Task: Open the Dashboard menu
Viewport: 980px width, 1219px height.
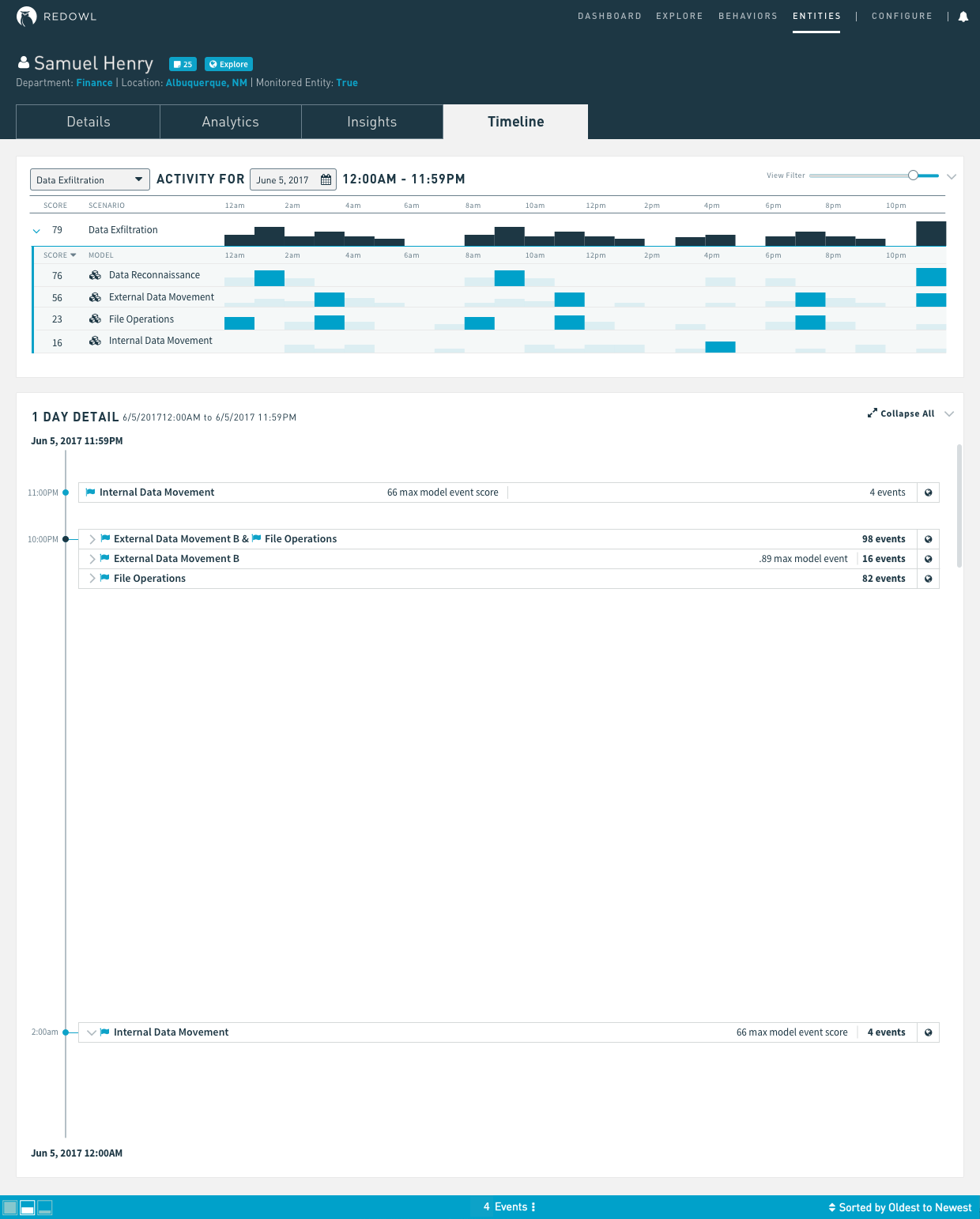Action: tap(609, 16)
